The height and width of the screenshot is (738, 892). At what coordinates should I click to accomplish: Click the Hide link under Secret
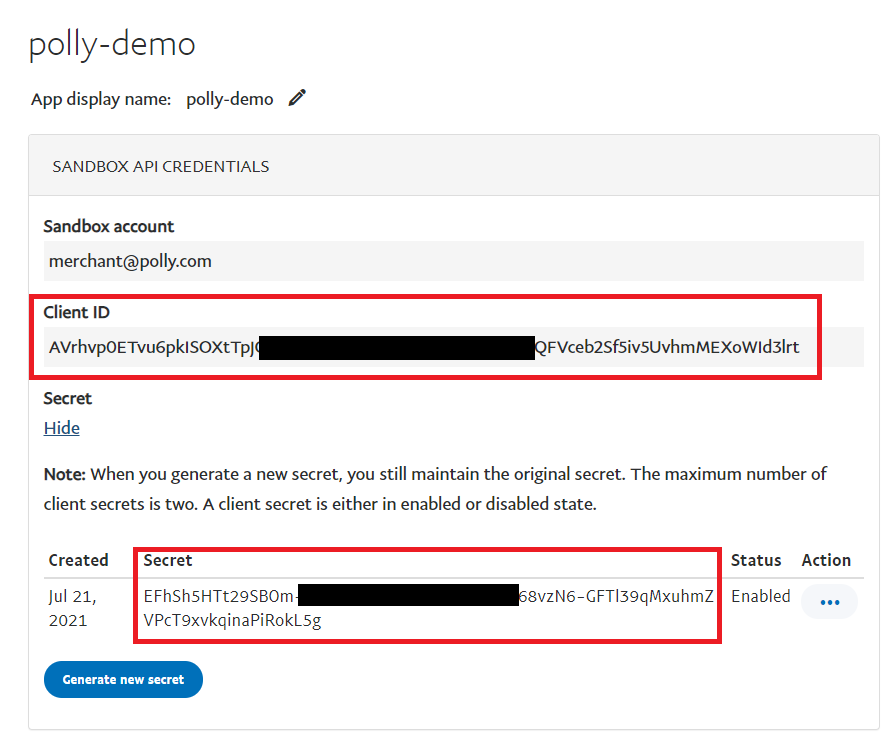pyautogui.click(x=62, y=428)
